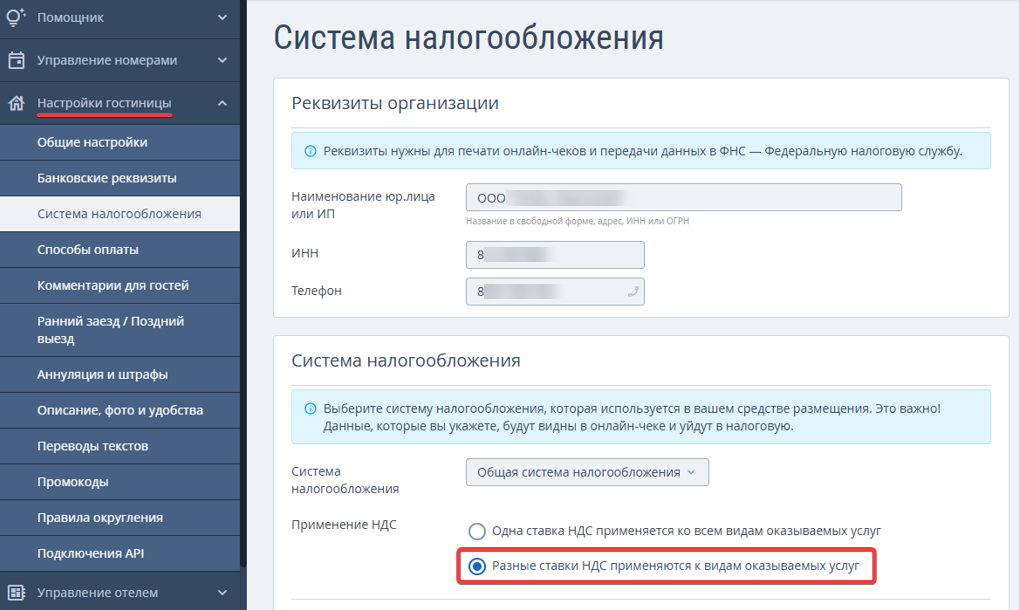The width and height of the screenshot is (1019, 610).
Task: Click the phone handset icon in Телефон field
Action: (633, 292)
